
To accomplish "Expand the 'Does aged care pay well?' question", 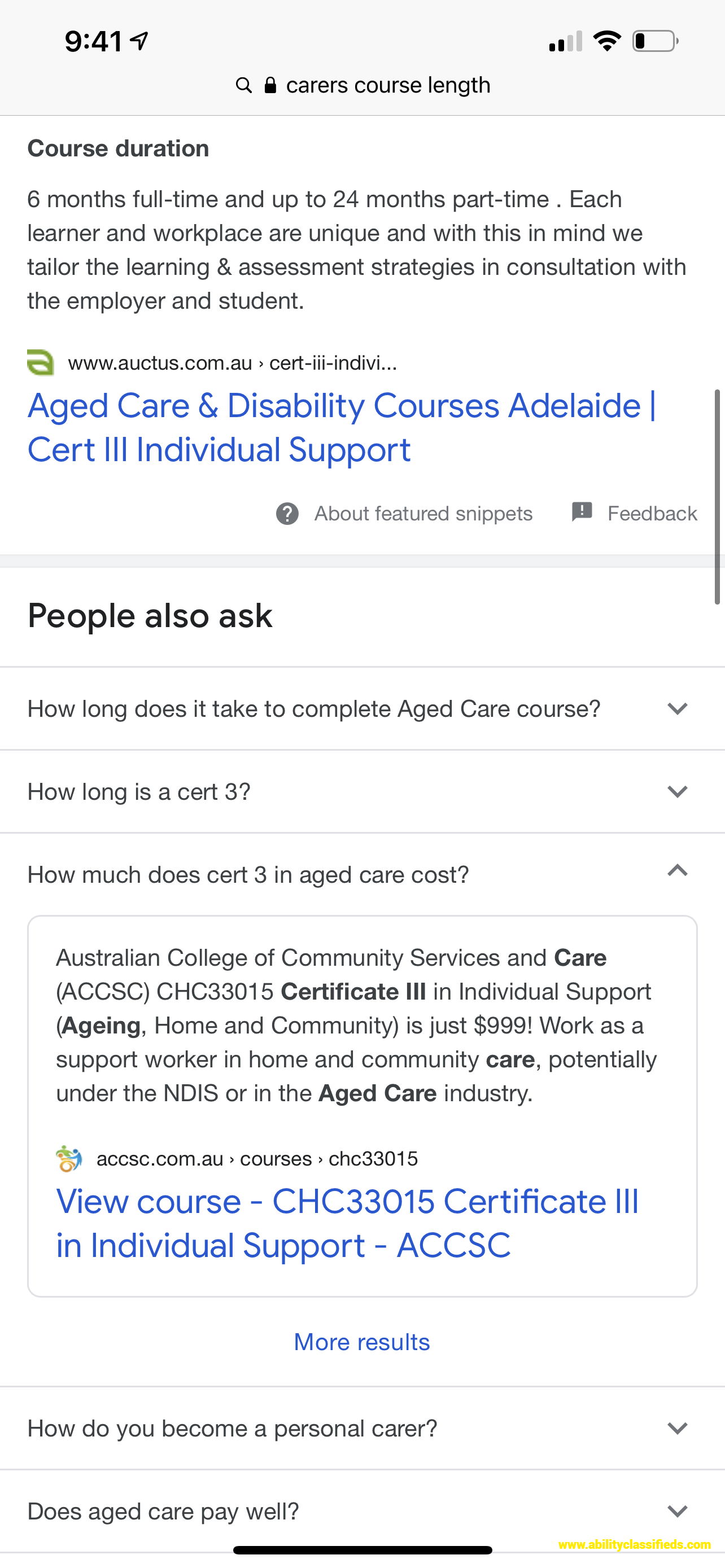I will pos(362,1511).
